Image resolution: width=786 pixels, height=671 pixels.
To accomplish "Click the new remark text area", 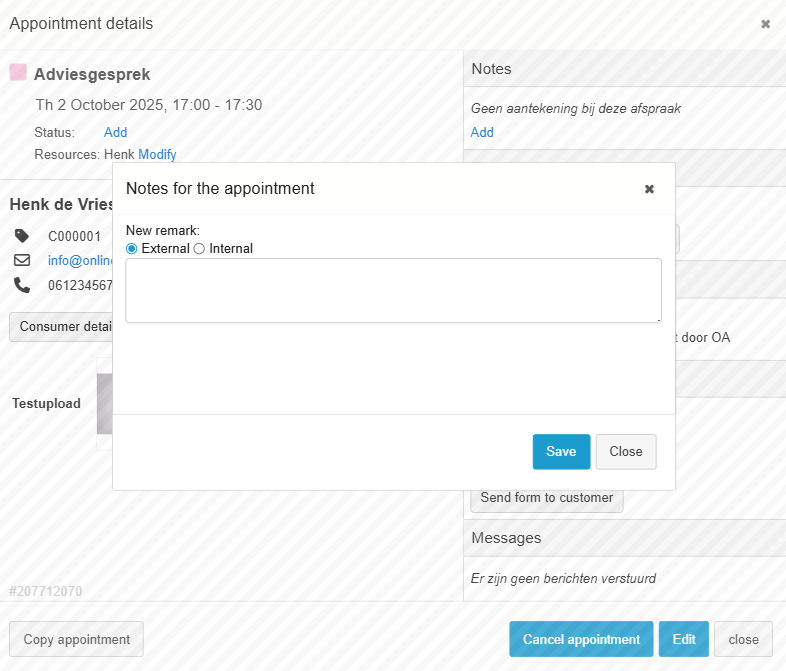I will coord(393,290).
